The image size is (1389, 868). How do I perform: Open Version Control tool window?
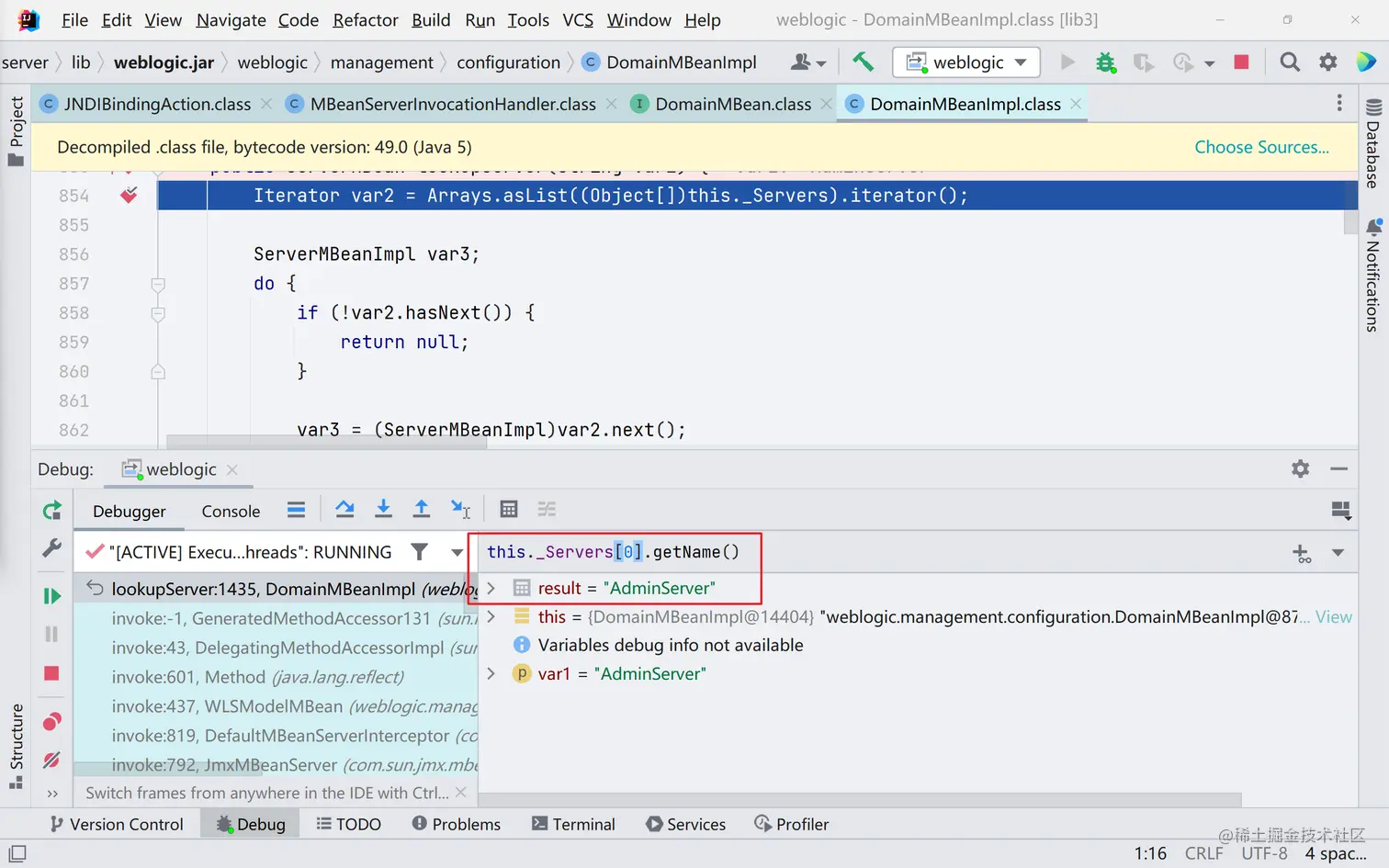tap(117, 824)
